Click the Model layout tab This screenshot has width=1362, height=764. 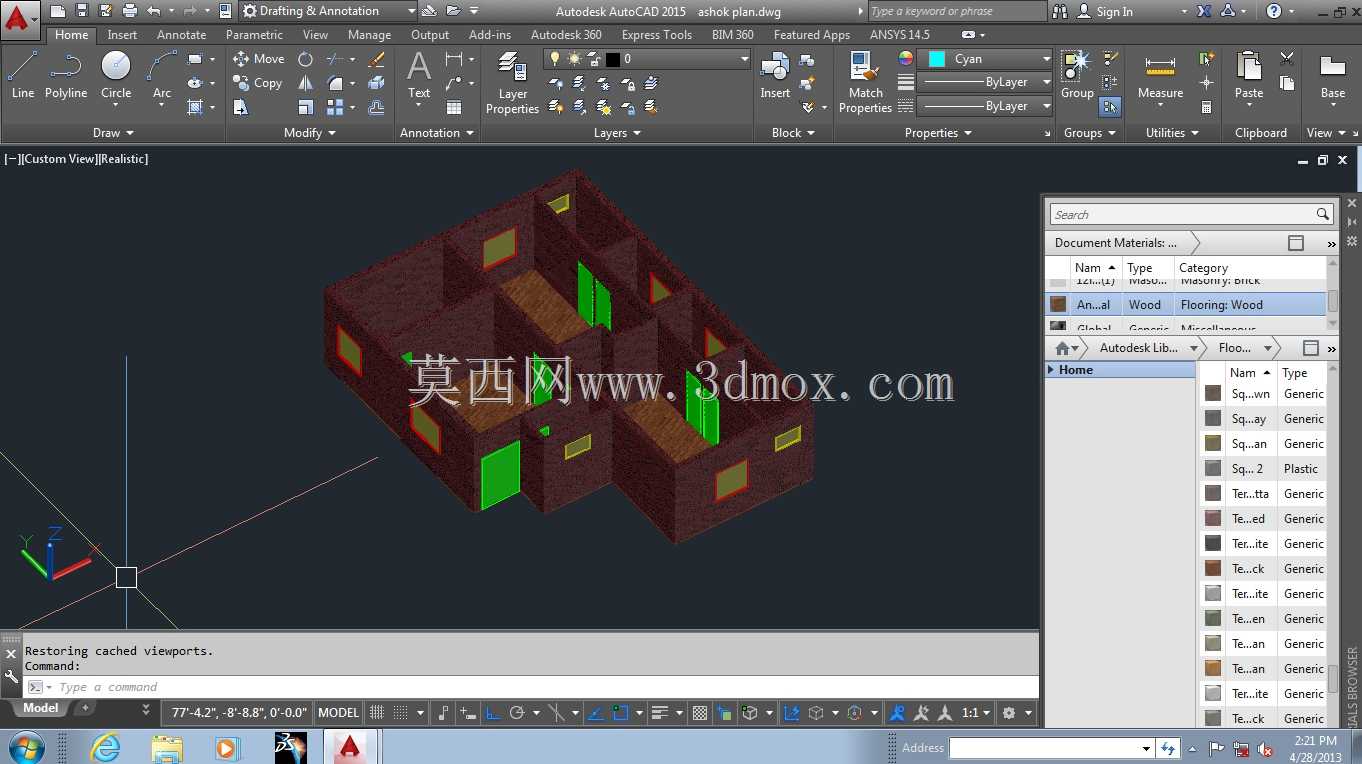(40, 708)
